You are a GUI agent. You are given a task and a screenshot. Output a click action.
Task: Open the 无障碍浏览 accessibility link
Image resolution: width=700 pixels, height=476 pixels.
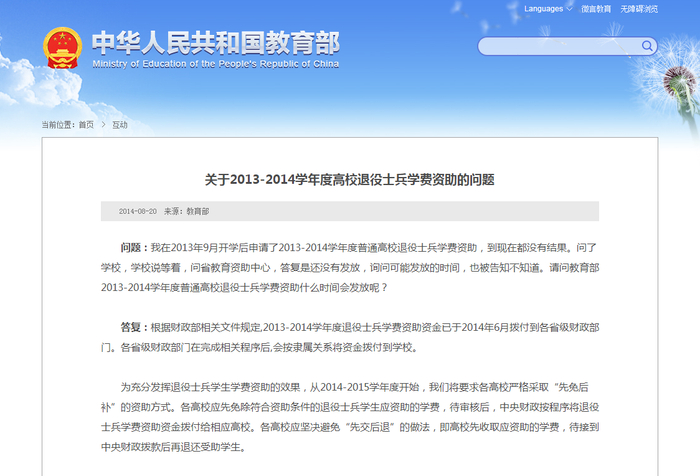tap(639, 9)
